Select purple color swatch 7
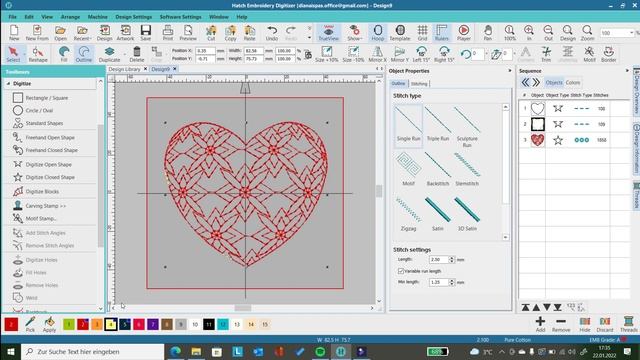 click(153, 324)
